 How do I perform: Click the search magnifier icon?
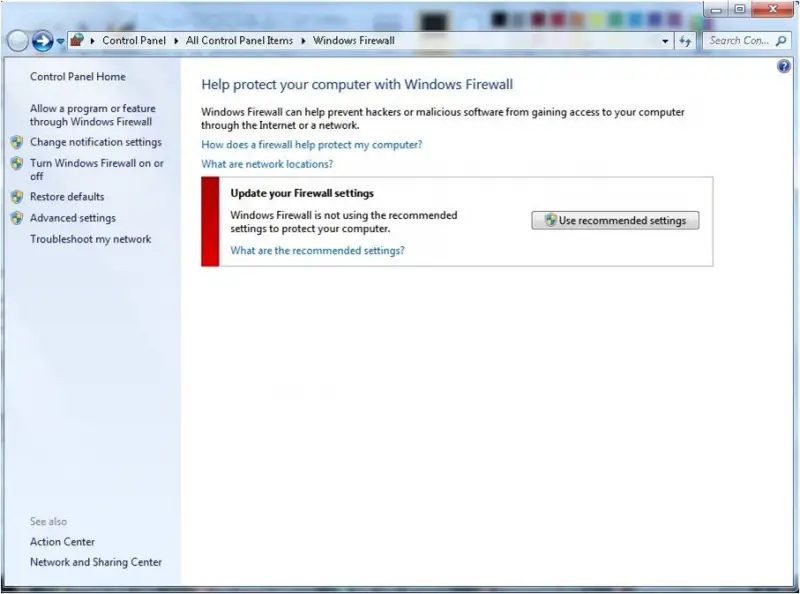point(781,41)
